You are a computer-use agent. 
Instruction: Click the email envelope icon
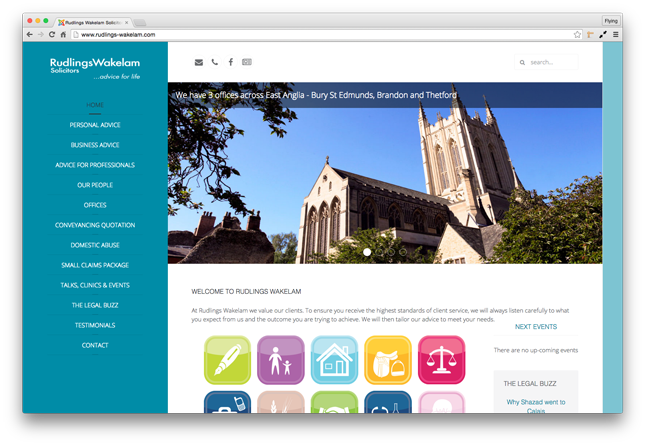click(x=199, y=62)
